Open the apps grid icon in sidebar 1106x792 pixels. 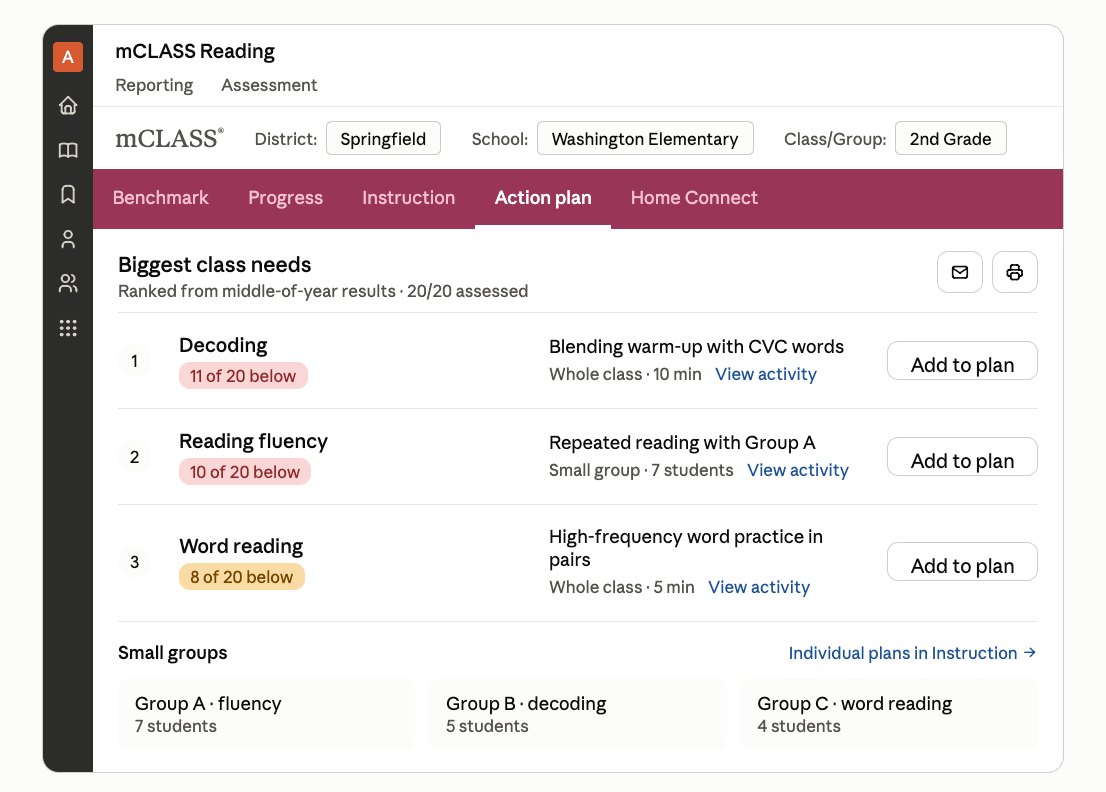(x=68, y=328)
